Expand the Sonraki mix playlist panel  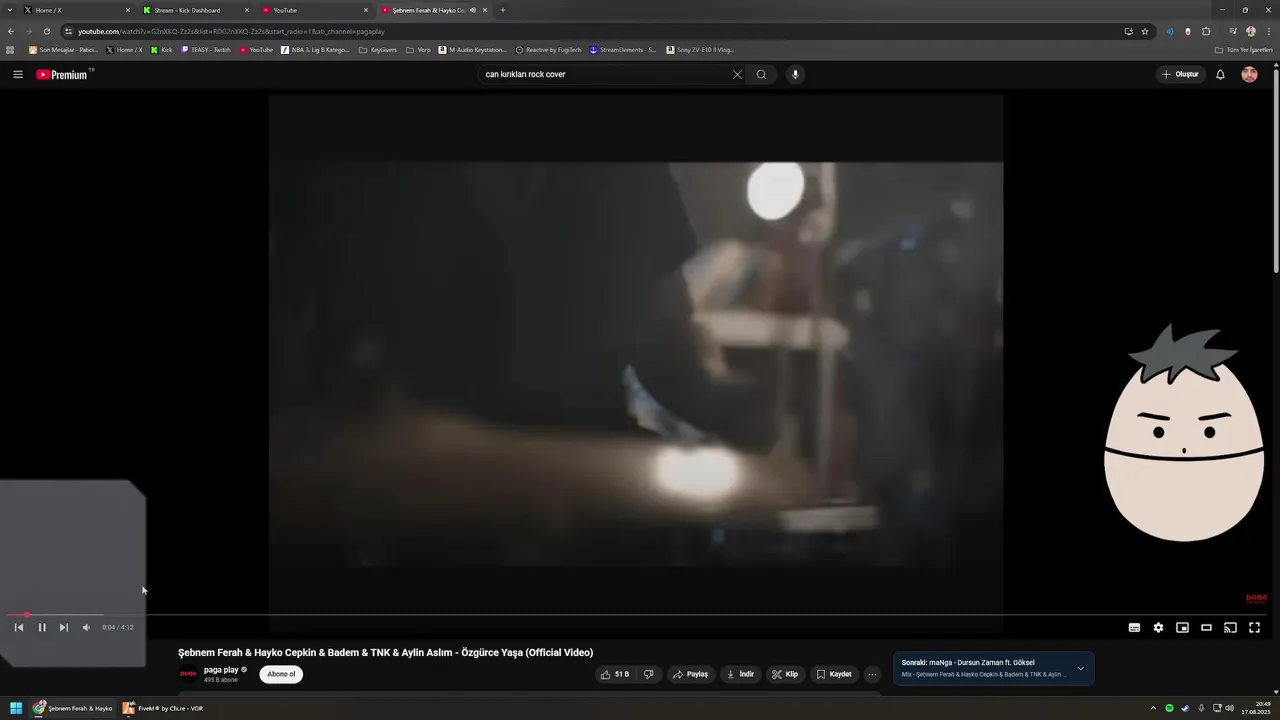click(x=1080, y=668)
